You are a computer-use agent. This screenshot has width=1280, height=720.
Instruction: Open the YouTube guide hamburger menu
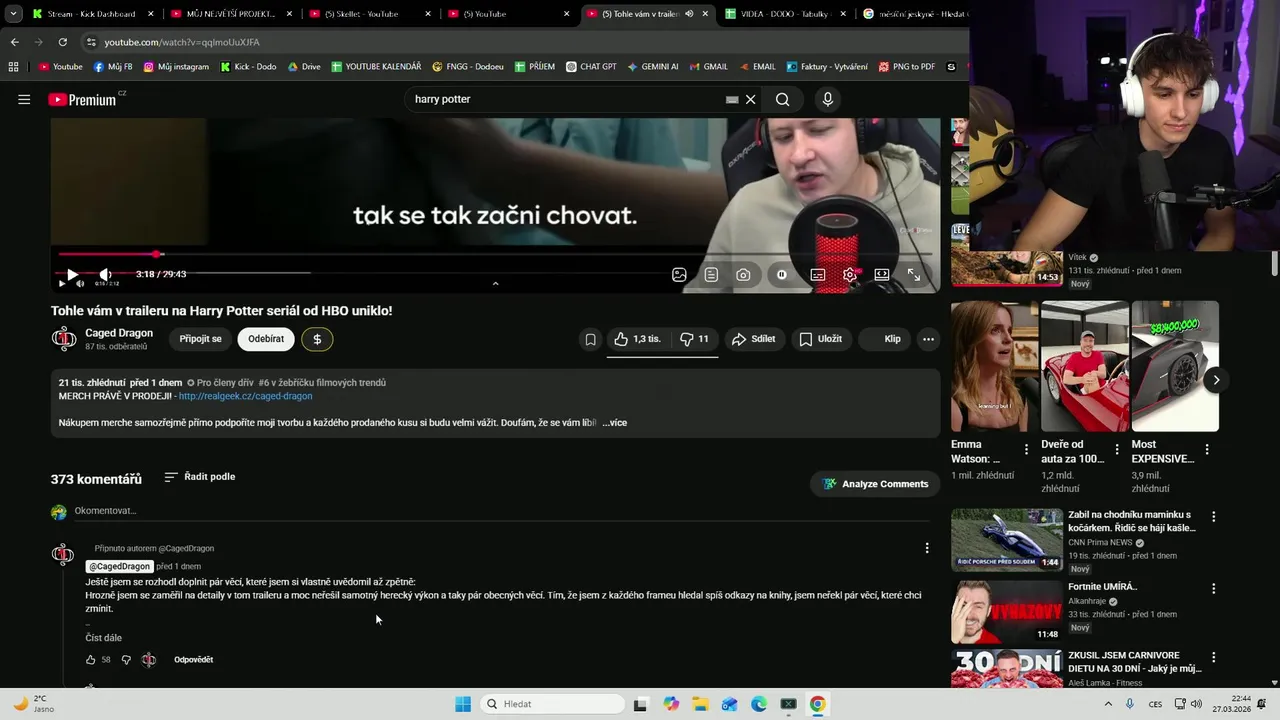(x=24, y=99)
